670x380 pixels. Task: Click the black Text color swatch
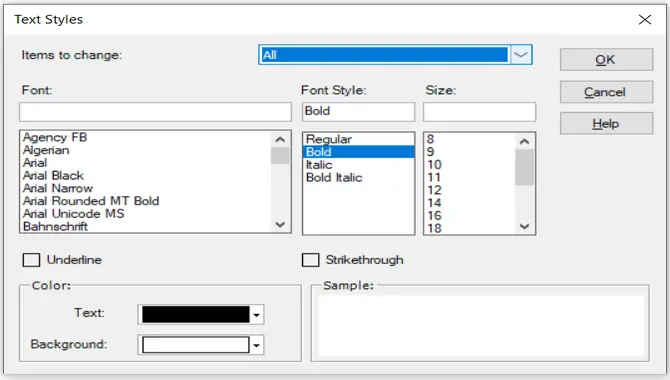196,315
